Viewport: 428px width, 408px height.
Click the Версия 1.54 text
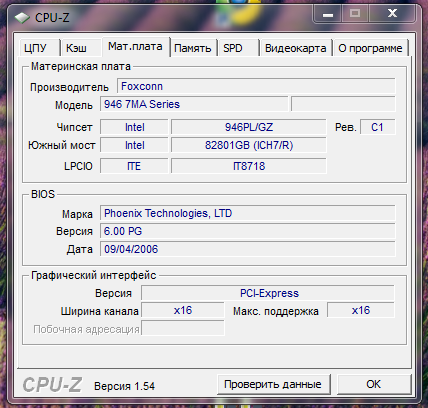[124, 386]
